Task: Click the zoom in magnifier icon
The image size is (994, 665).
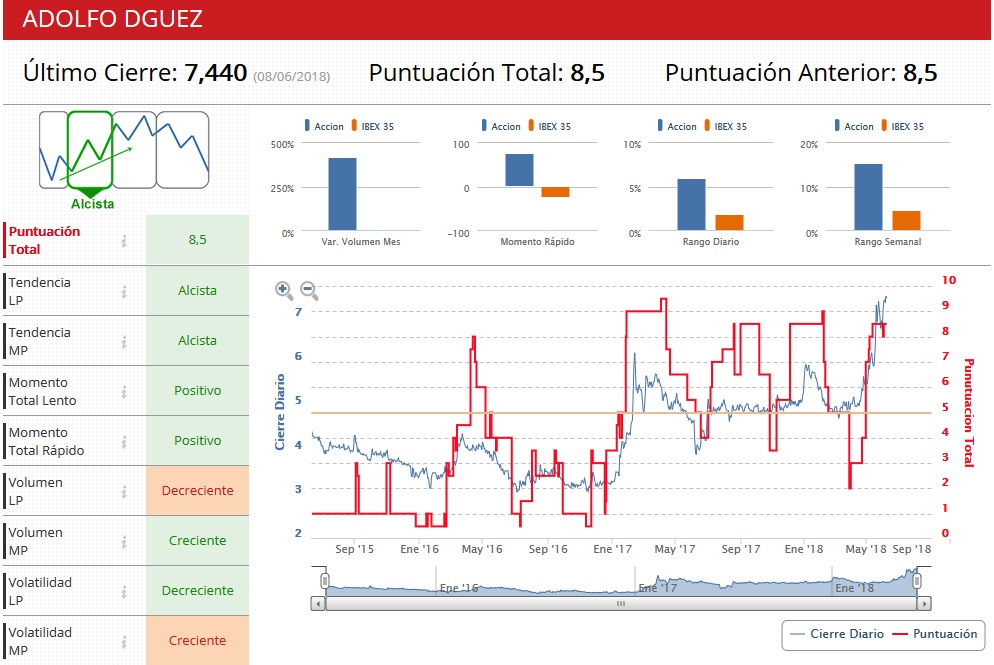Action: (x=284, y=290)
